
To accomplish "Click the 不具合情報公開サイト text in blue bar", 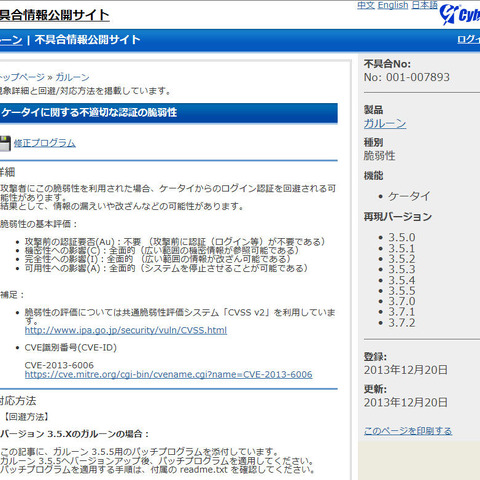I will (87, 40).
